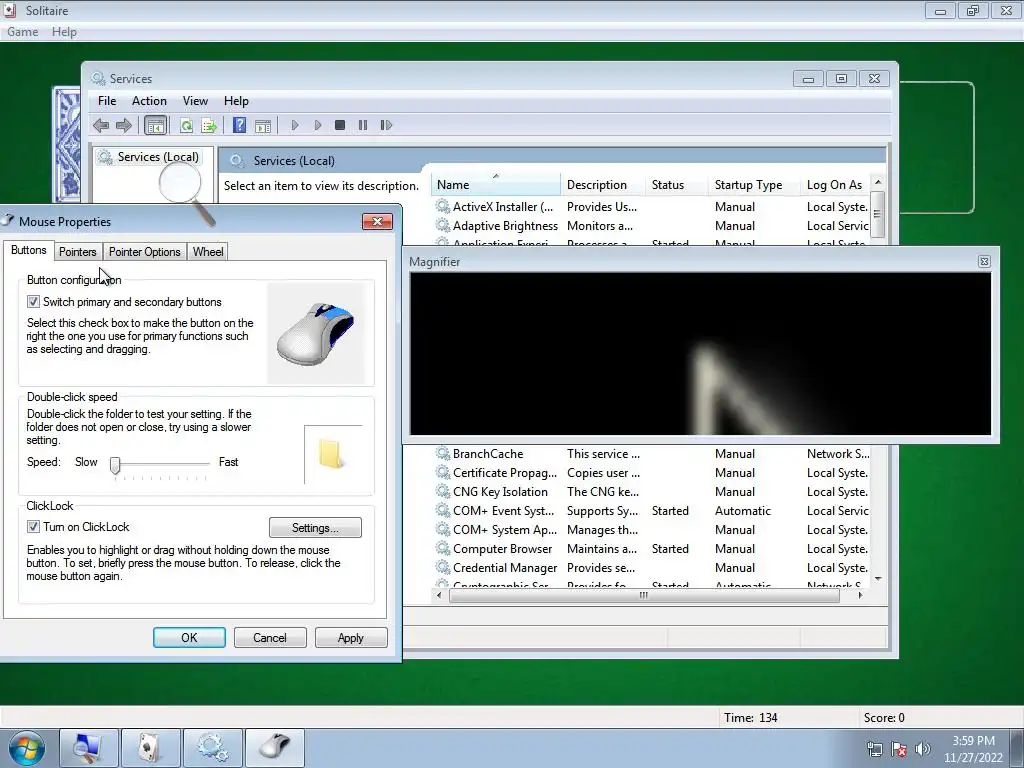The height and width of the screenshot is (768, 1024).
Task: Click services list scroll up arrow
Action: (878, 182)
